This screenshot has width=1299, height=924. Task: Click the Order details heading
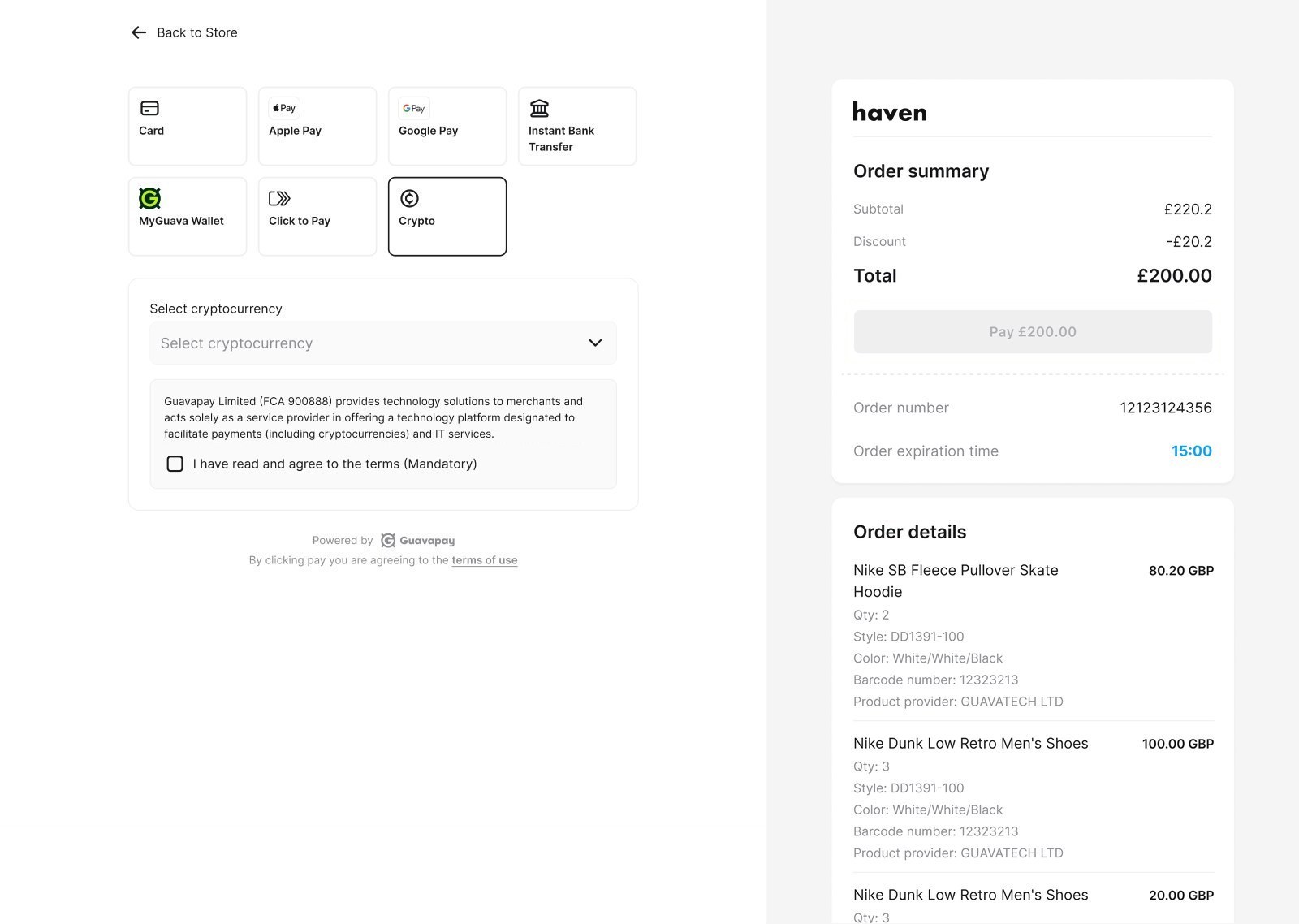click(909, 532)
